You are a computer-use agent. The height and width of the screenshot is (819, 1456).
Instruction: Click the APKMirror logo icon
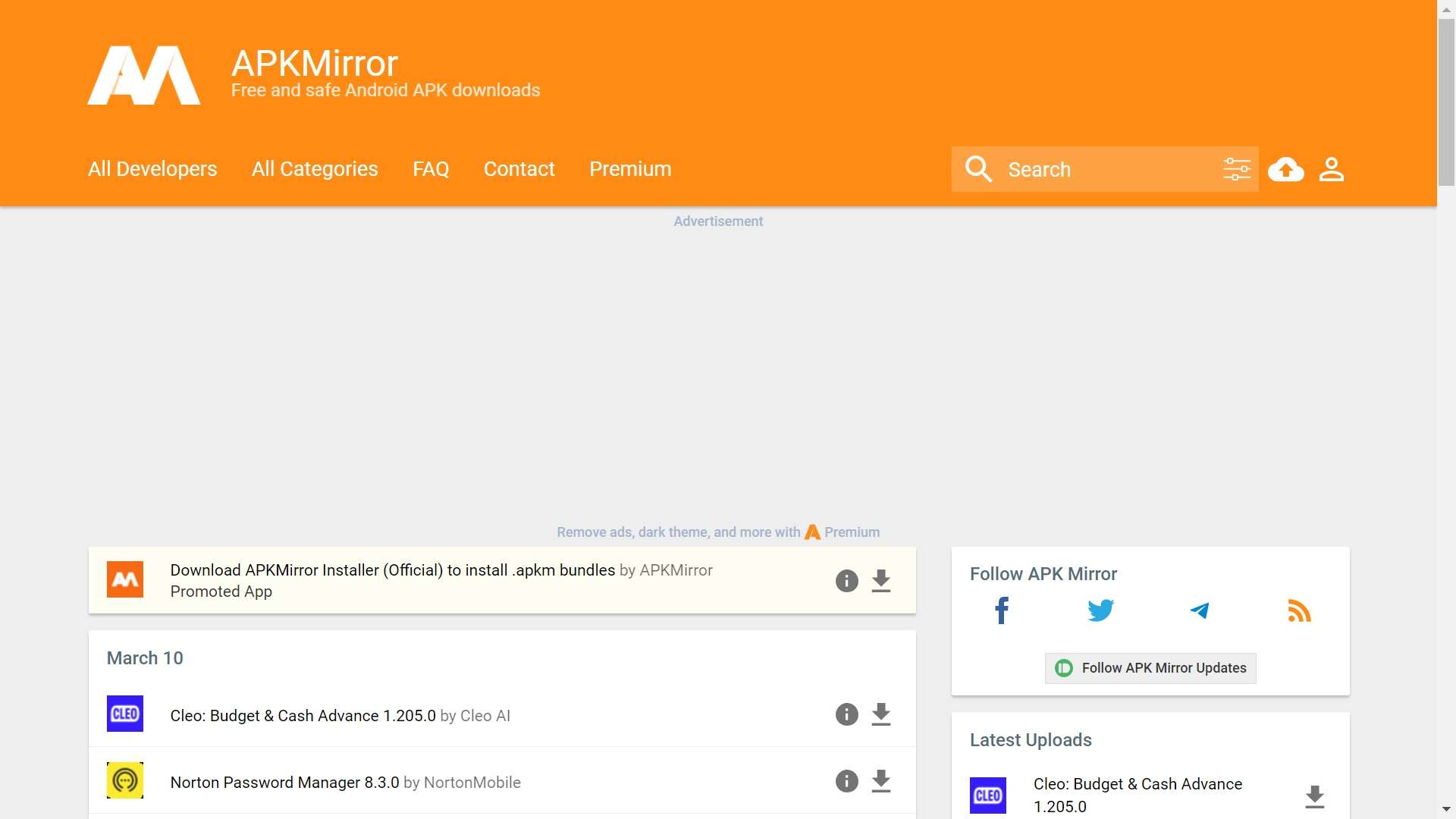144,75
